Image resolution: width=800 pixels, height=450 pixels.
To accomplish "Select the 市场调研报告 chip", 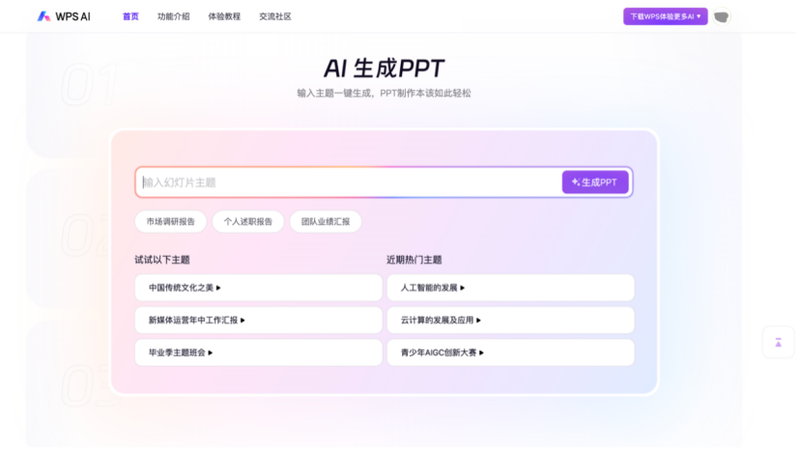I will tap(170, 221).
